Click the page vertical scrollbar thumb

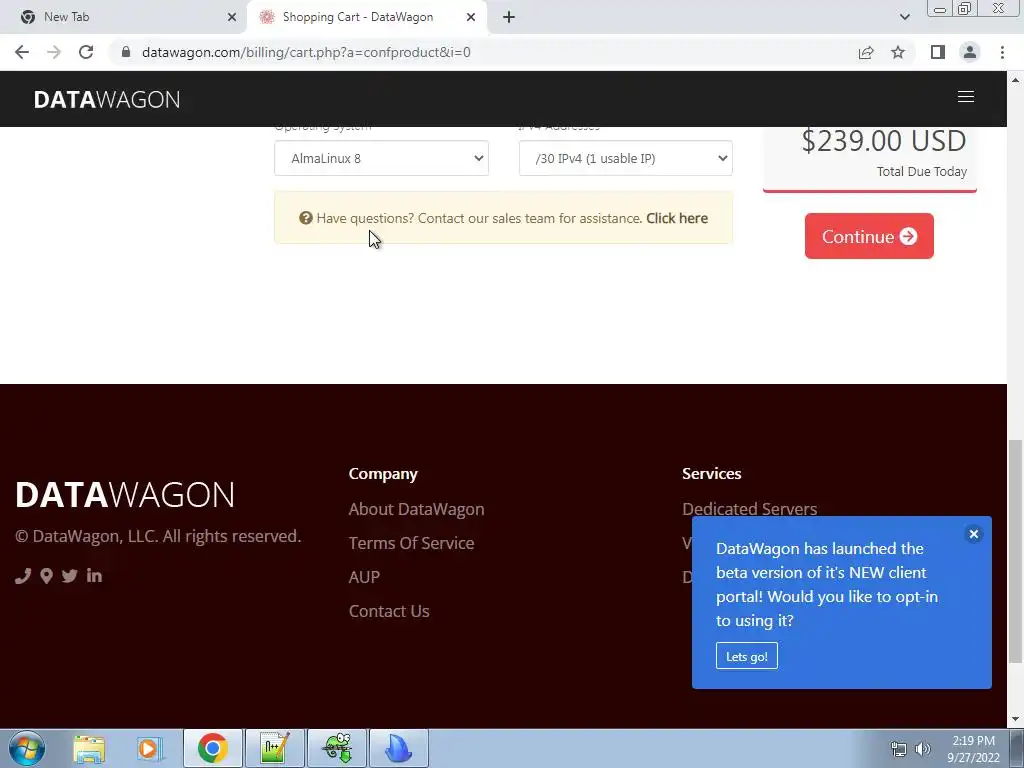click(x=1015, y=552)
